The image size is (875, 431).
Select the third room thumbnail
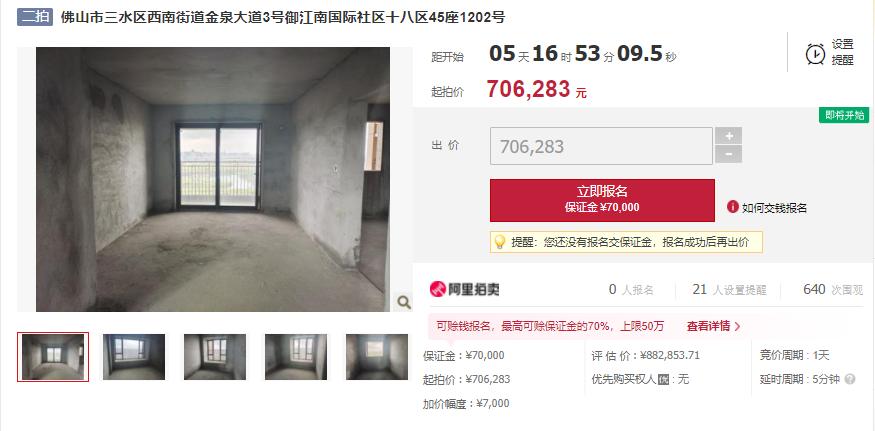215,357
